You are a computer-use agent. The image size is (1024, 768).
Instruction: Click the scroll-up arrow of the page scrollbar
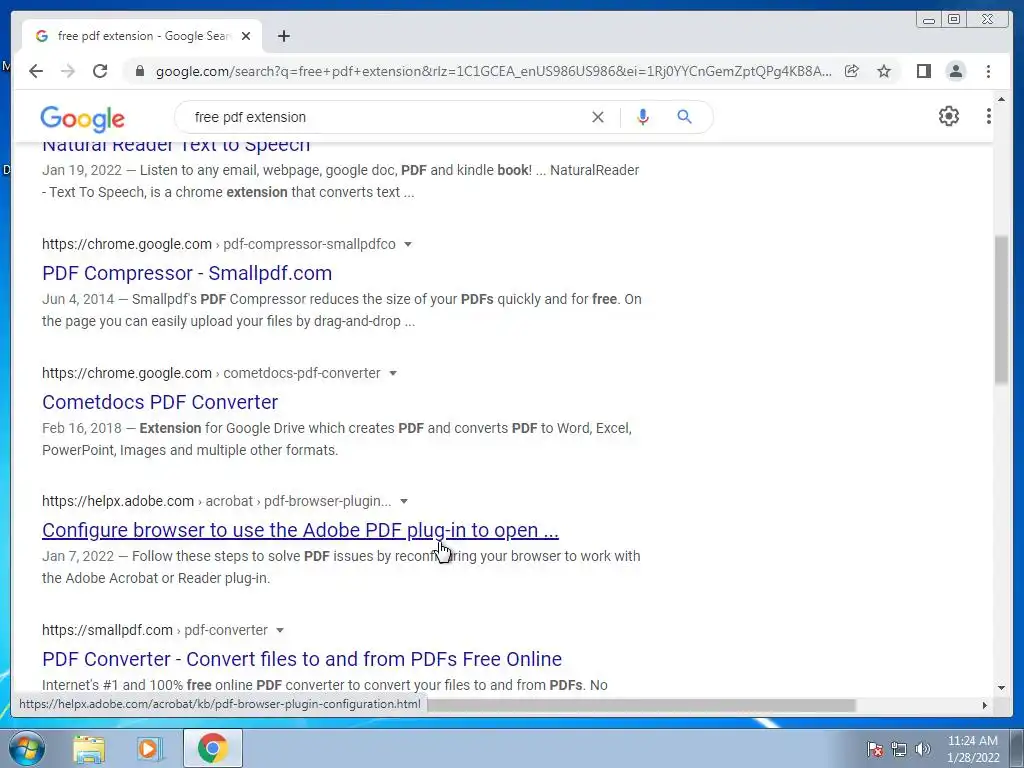[x=1001, y=100]
